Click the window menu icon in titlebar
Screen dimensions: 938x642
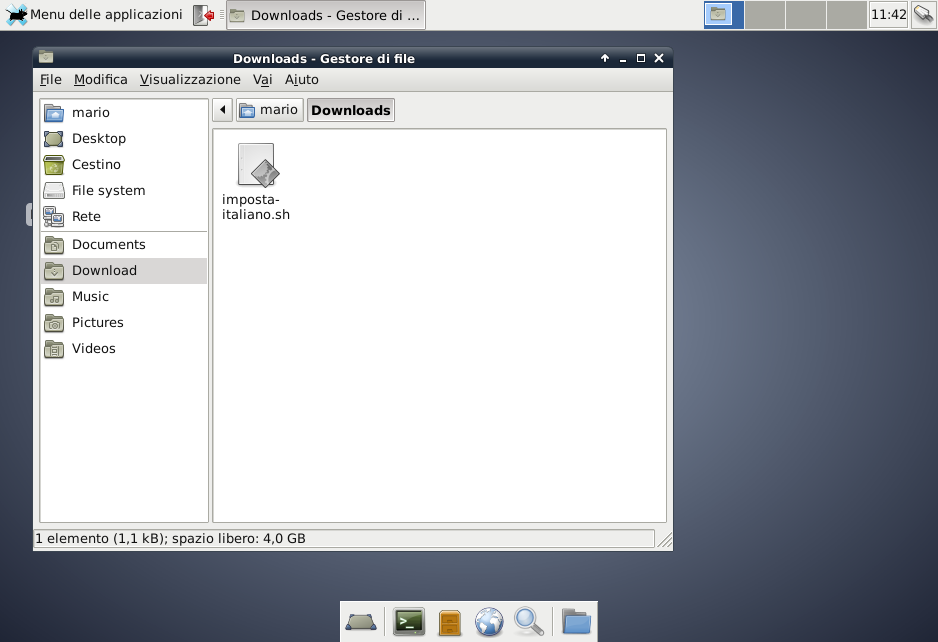(46, 57)
